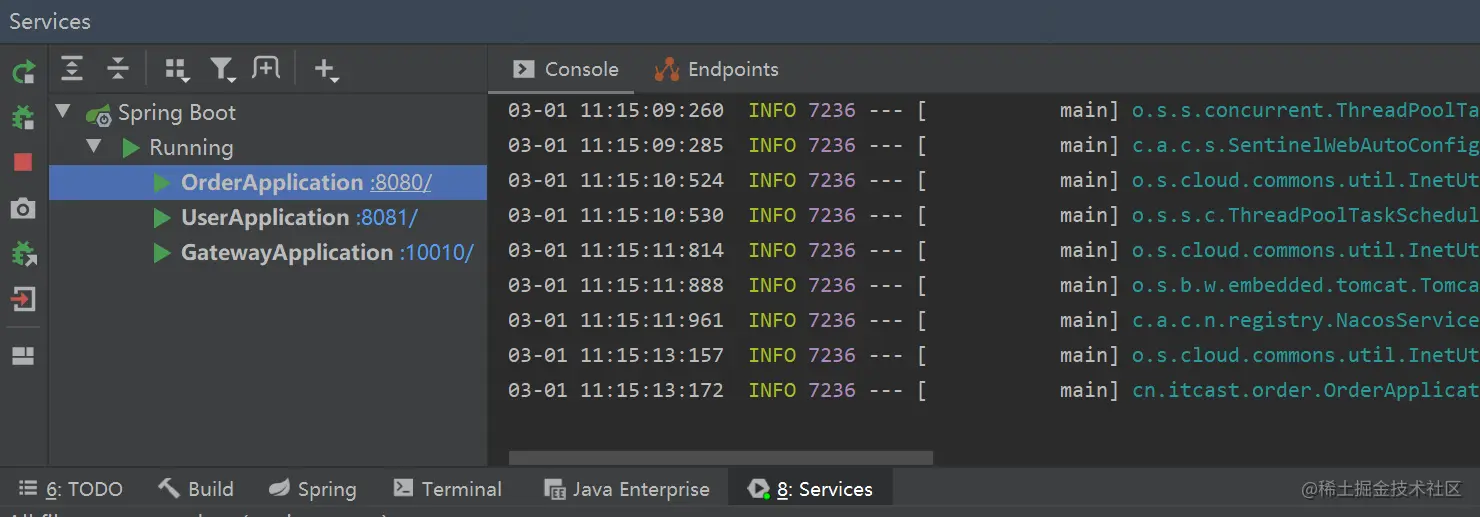Click log line timestamped 11:15:10:524
Screen dimensions: 1480x517
click(x=993, y=180)
